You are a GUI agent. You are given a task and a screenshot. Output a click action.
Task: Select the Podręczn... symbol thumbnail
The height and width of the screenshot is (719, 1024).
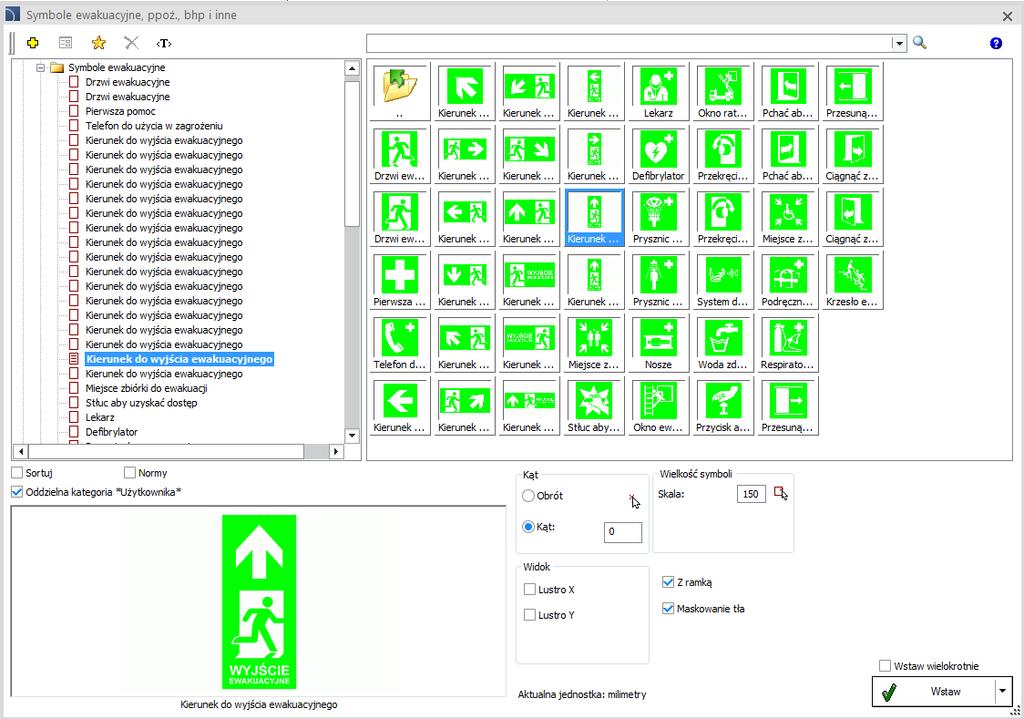(788, 281)
